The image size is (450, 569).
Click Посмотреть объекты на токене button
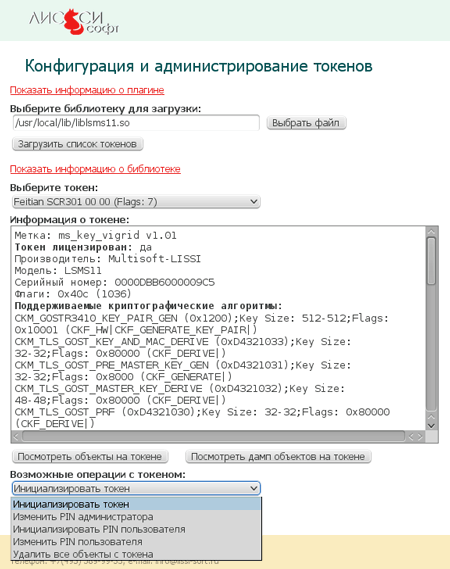pos(90,457)
